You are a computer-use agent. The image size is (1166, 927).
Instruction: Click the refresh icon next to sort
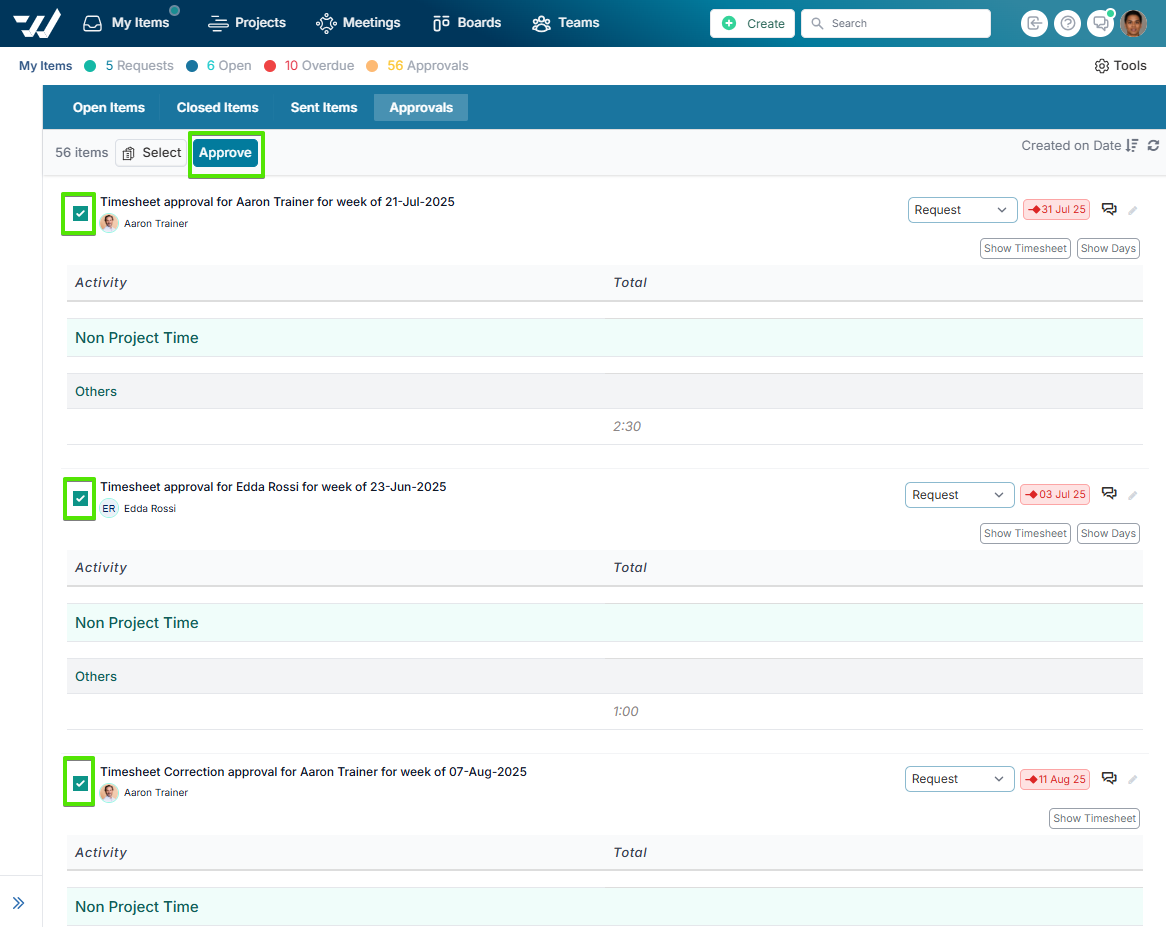click(1153, 146)
